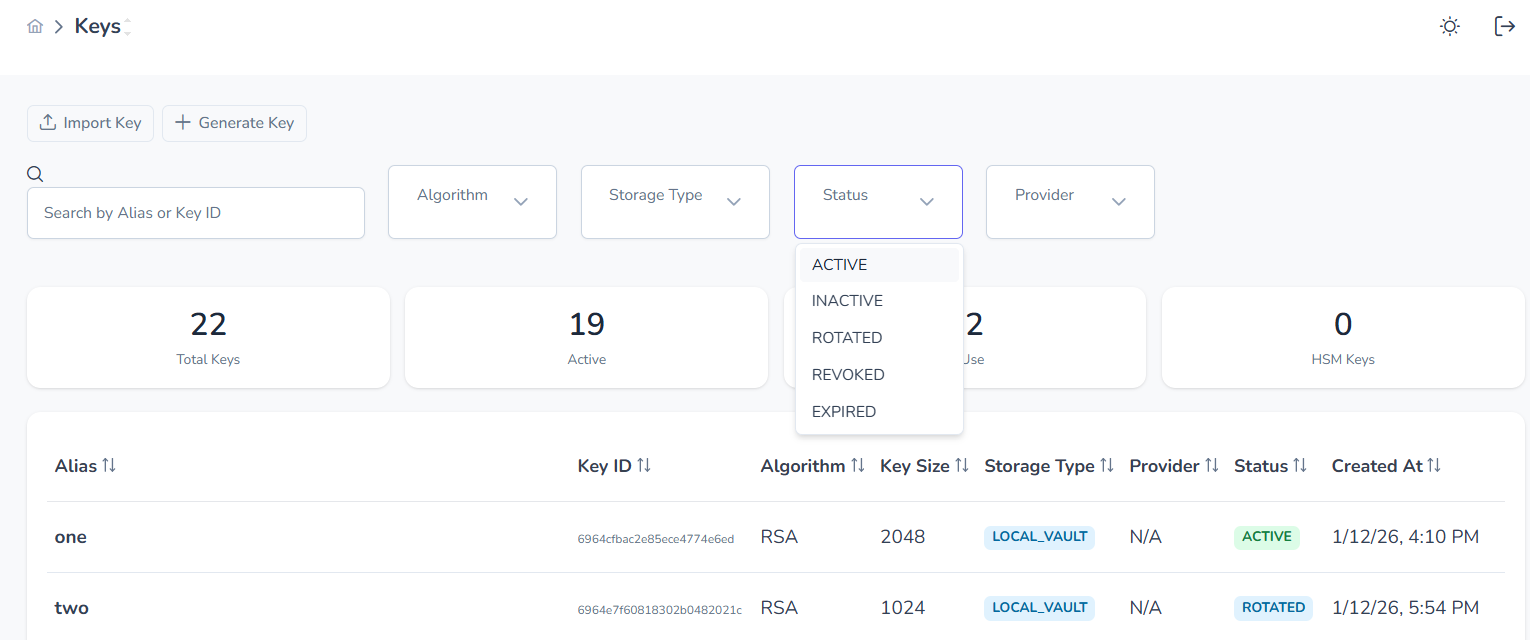1530x640 pixels.
Task: Toggle the light/dark theme sun icon
Action: click(x=1449, y=27)
